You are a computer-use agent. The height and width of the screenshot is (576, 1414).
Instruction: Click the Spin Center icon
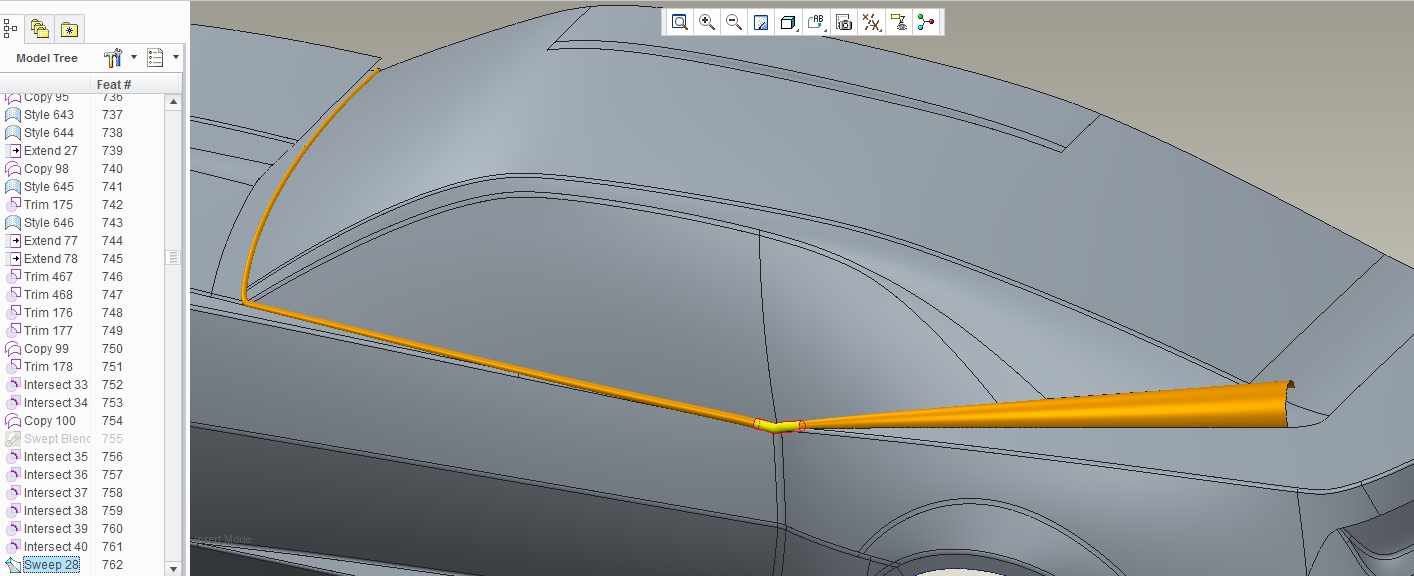point(926,22)
